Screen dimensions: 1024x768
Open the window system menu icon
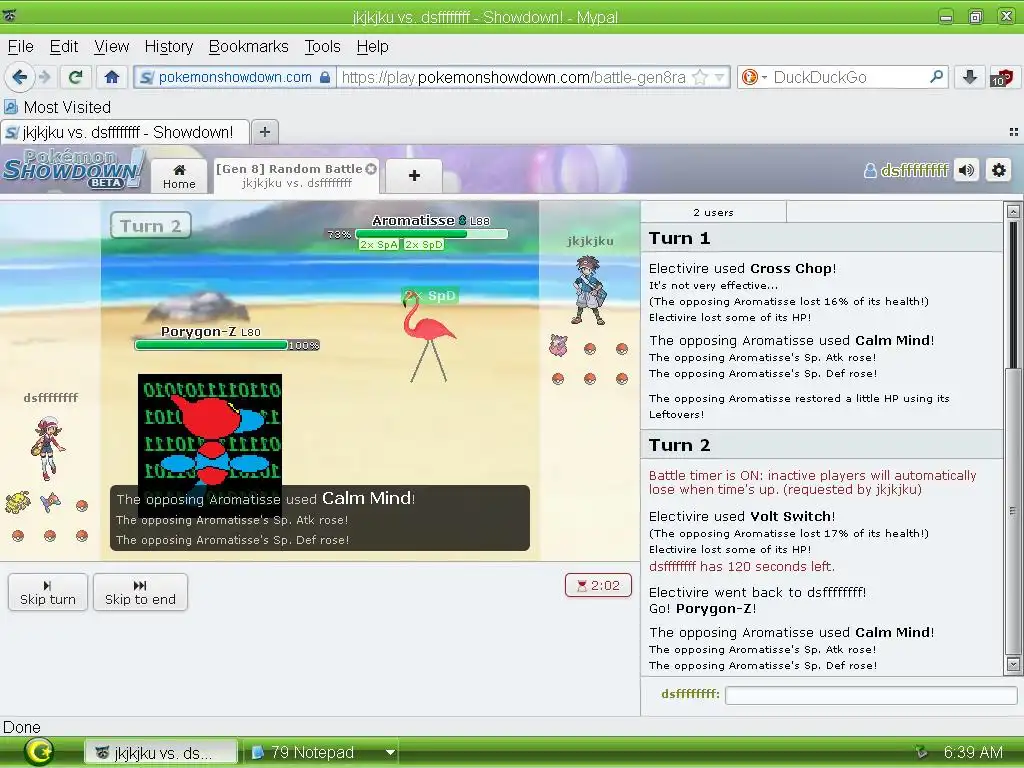pyautogui.click(x=10, y=16)
